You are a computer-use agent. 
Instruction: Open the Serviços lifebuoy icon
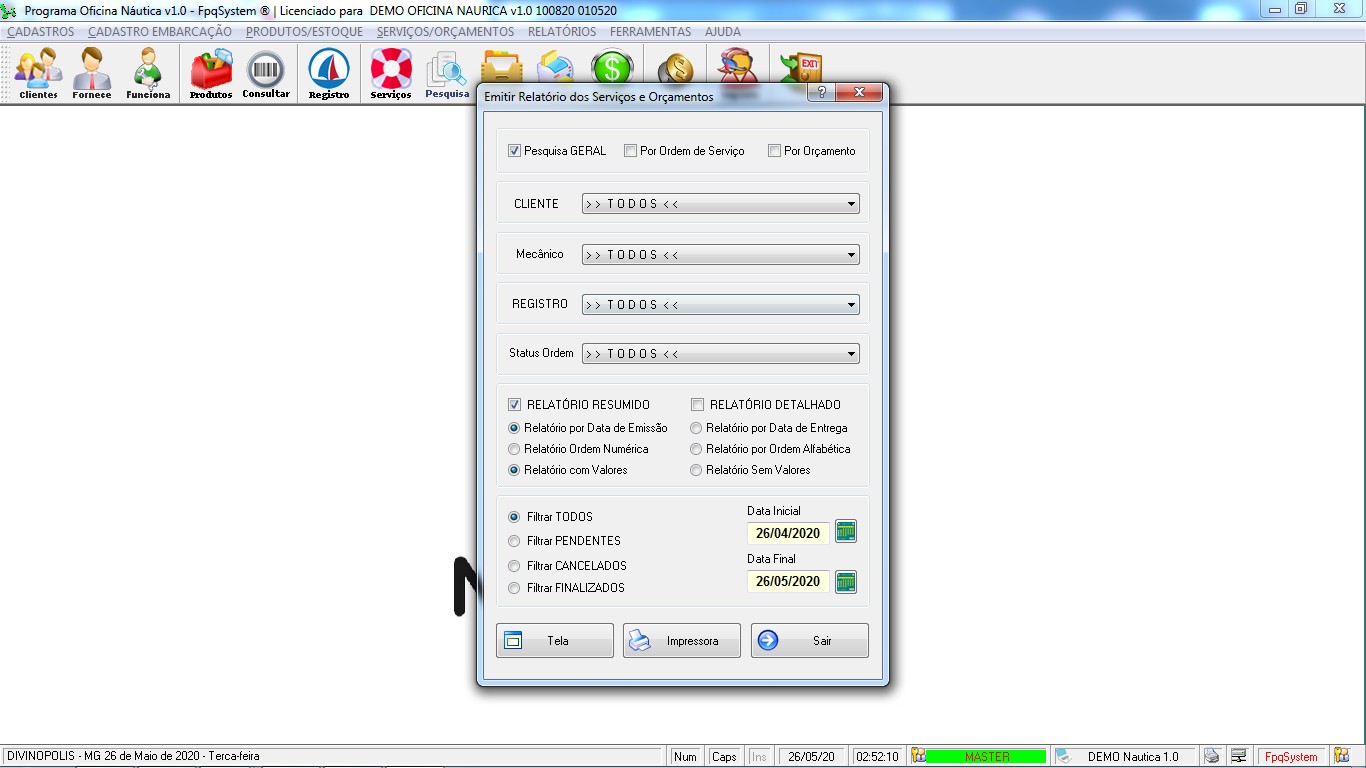tap(391, 74)
